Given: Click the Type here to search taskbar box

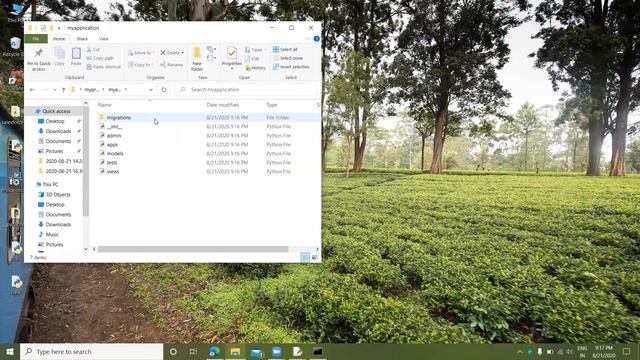Looking at the screenshot, I should pos(92,351).
